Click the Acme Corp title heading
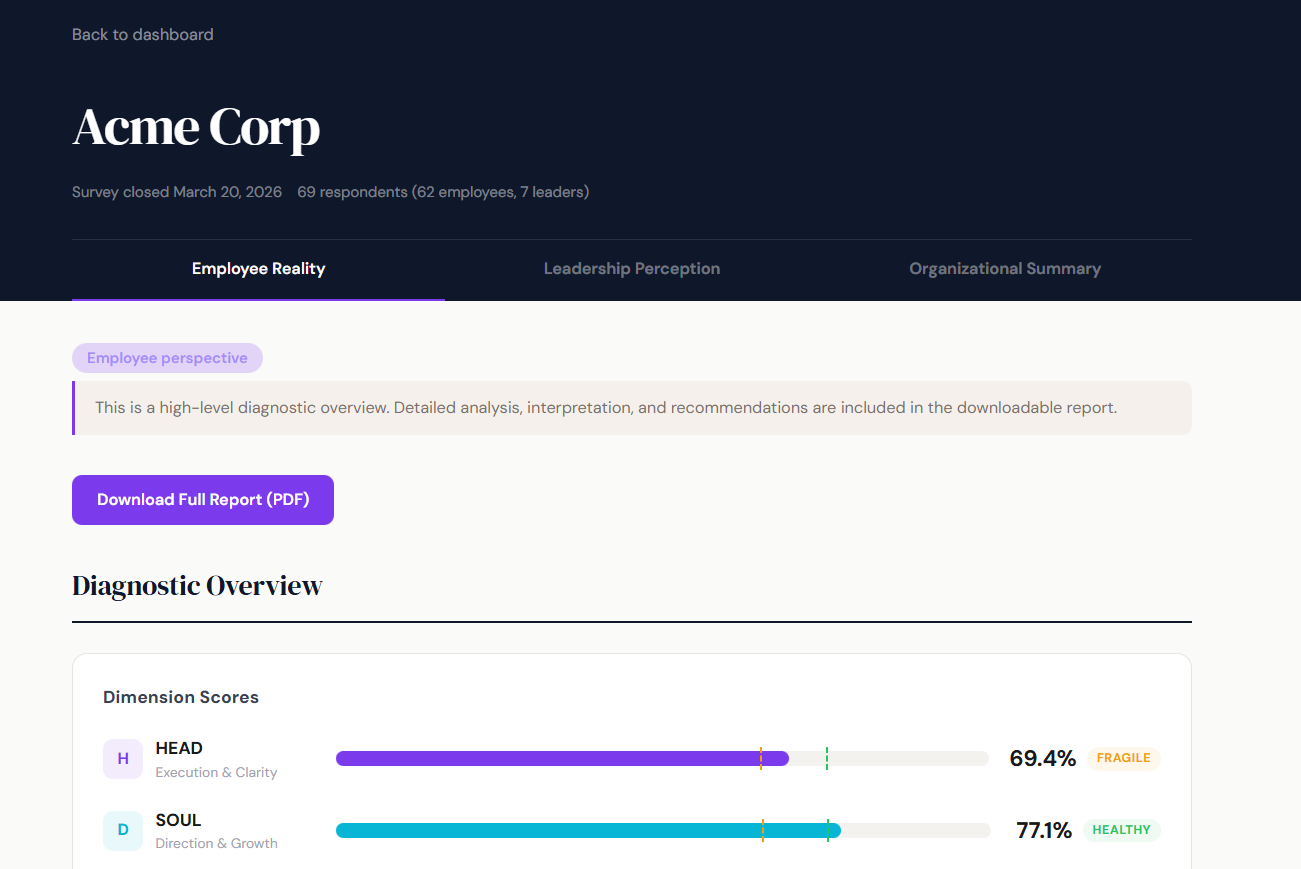Viewport: 1301px width, 869px height. coord(196,127)
